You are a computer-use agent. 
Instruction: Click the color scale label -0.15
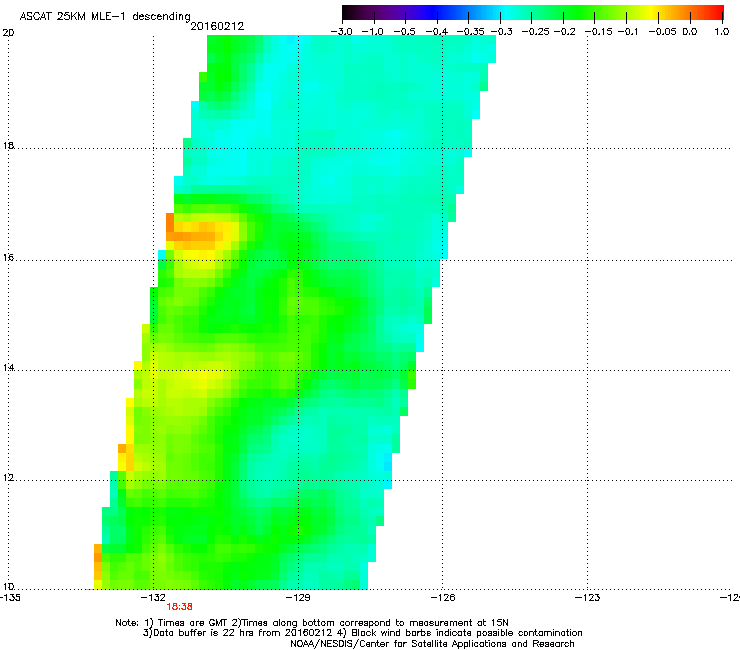point(599,32)
